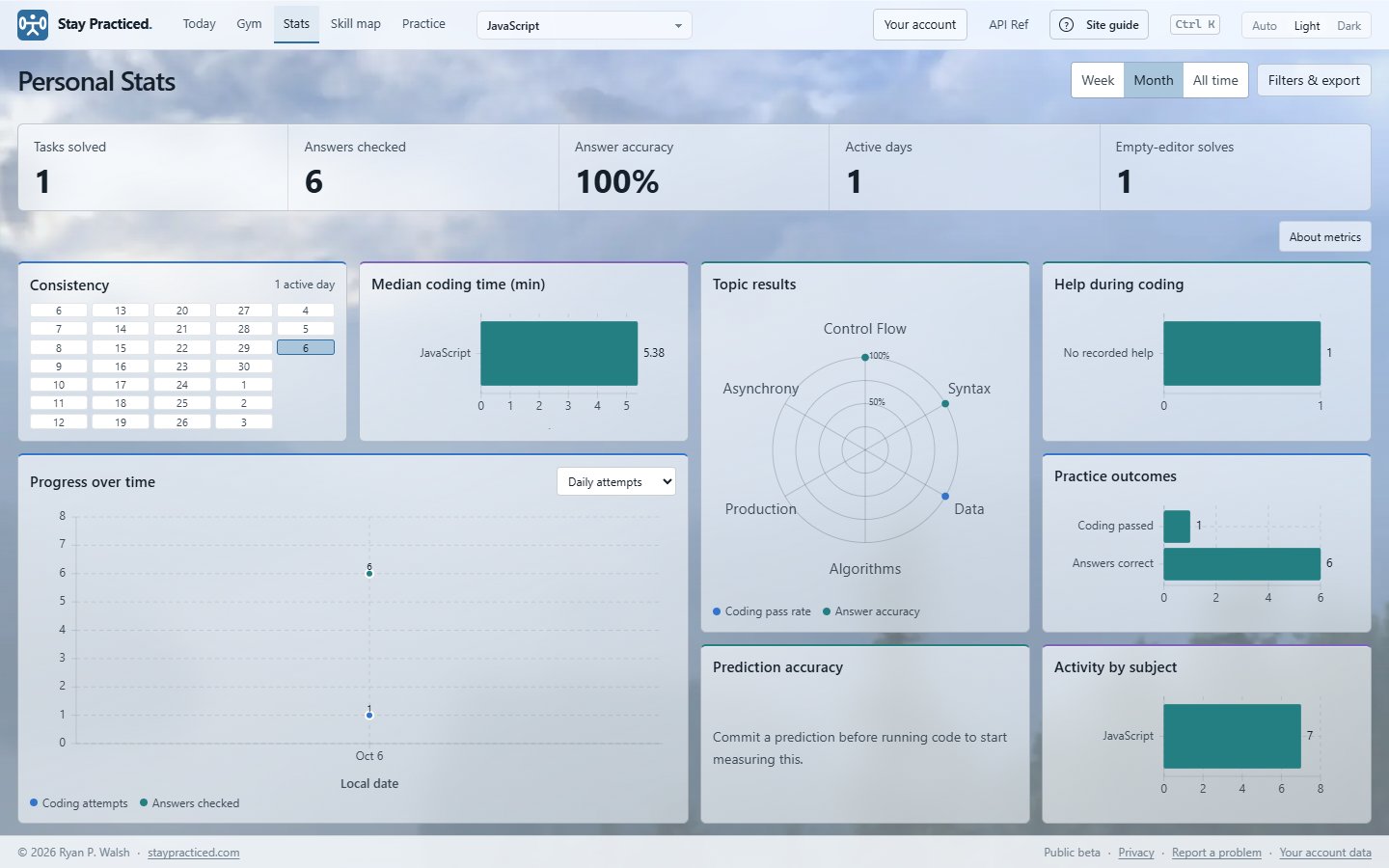
Task: Open the Your account data link
Action: (1325, 853)
